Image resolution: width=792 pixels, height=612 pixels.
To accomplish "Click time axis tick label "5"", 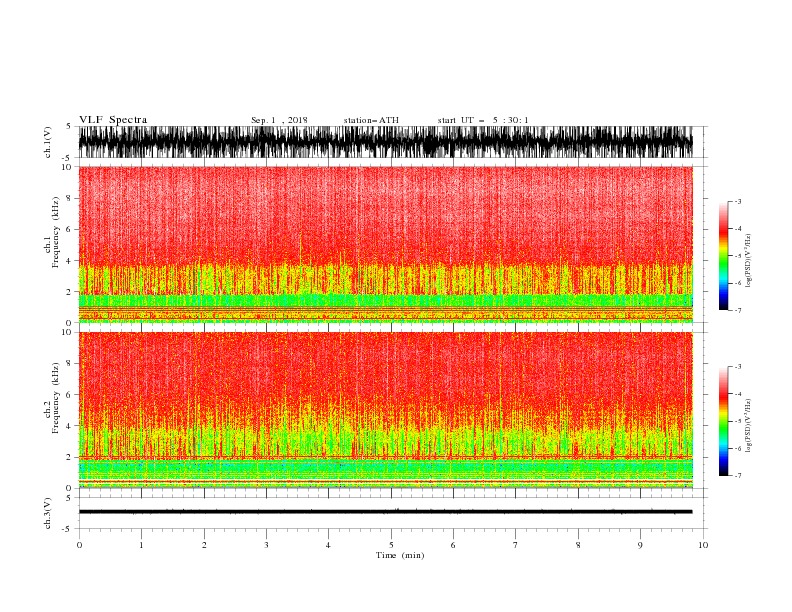I will pos(391,545).
